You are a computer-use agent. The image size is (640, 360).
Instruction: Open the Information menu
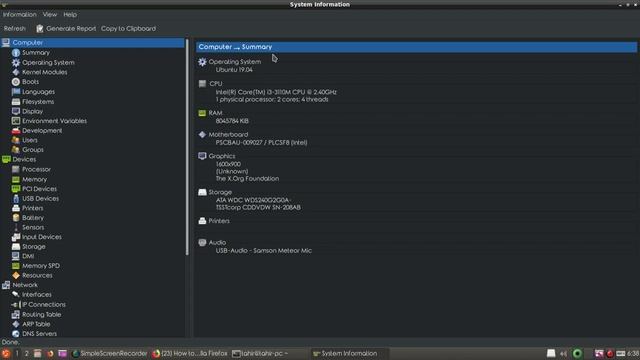point(20,14)
